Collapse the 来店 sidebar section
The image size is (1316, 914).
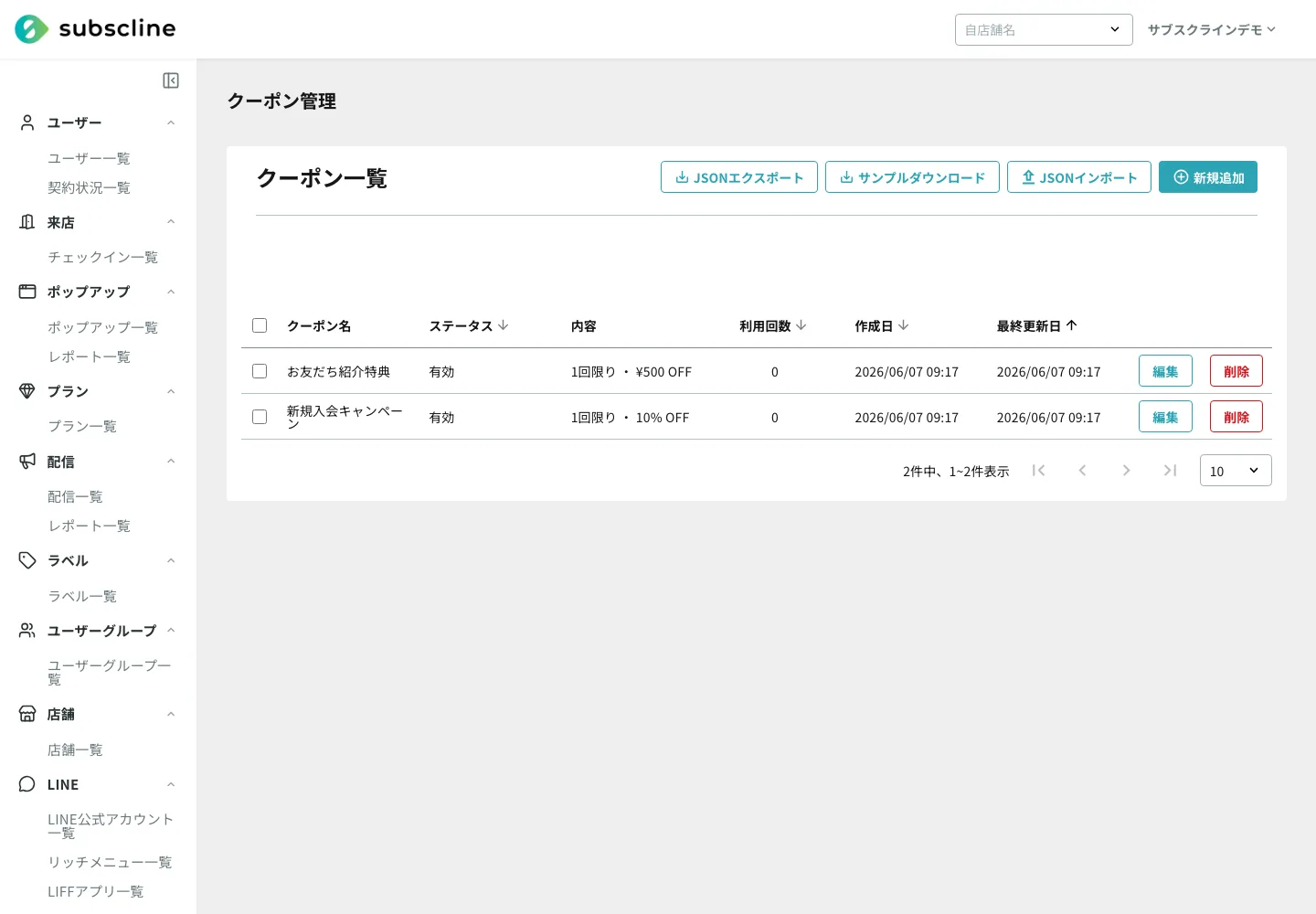pyautogui.click(x=171, y=222)
